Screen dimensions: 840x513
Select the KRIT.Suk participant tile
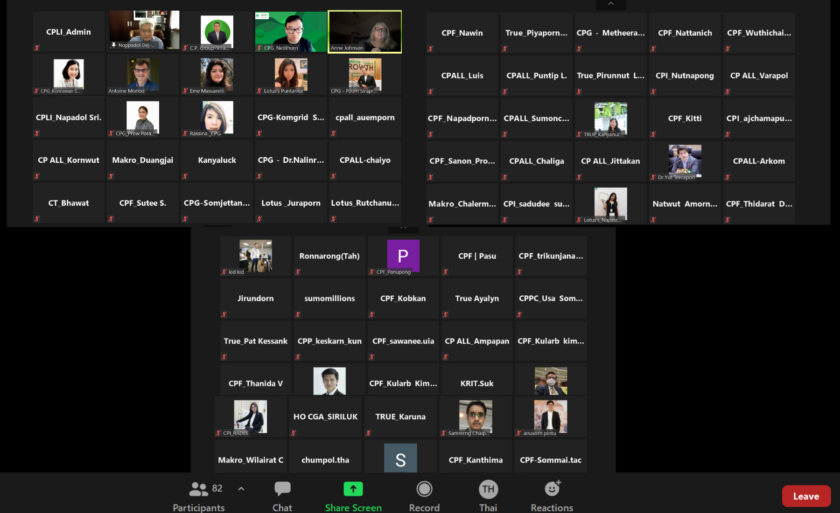tap(476, 382)
